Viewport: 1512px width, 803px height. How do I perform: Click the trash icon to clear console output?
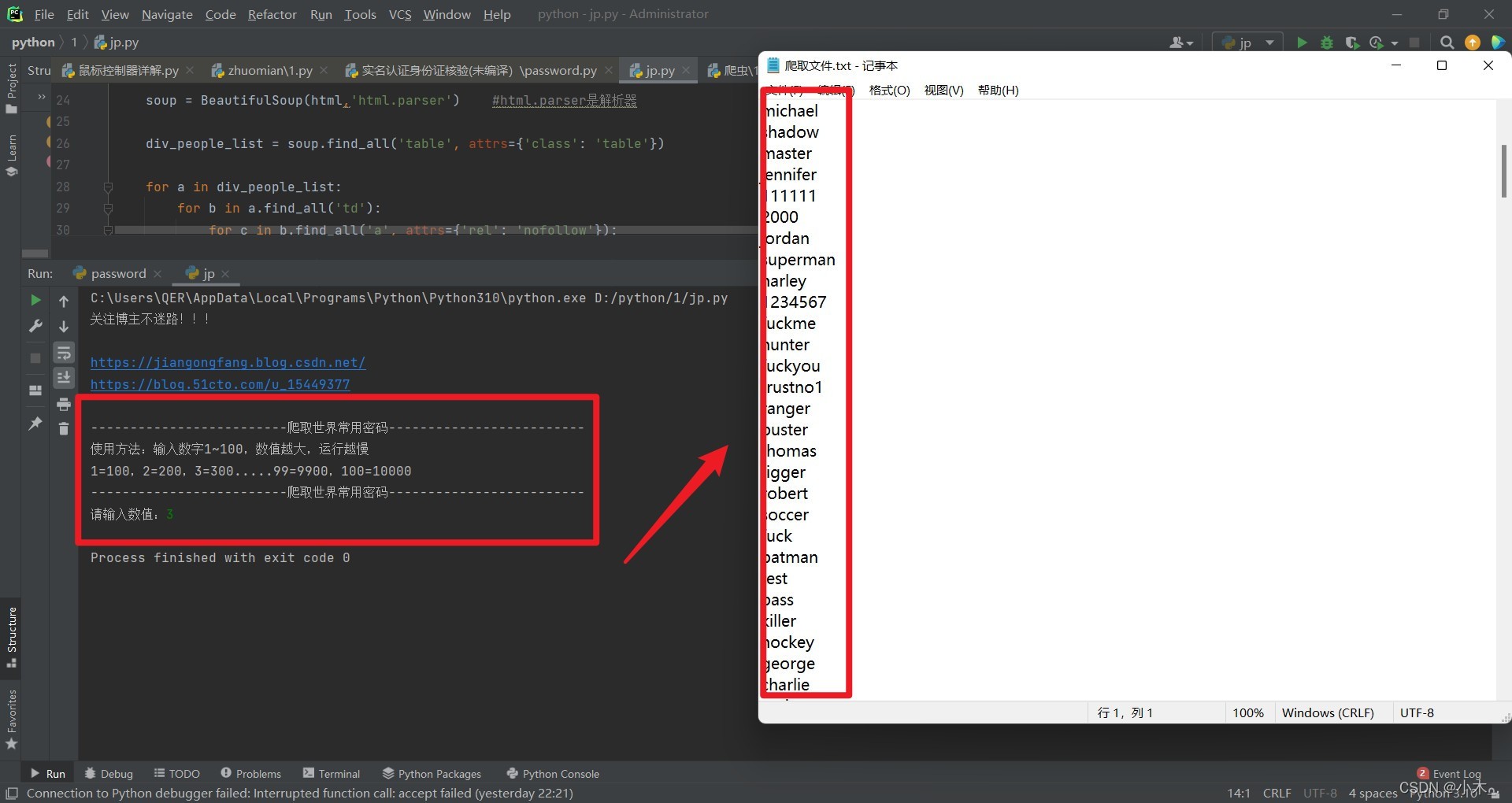click(64, 429)
